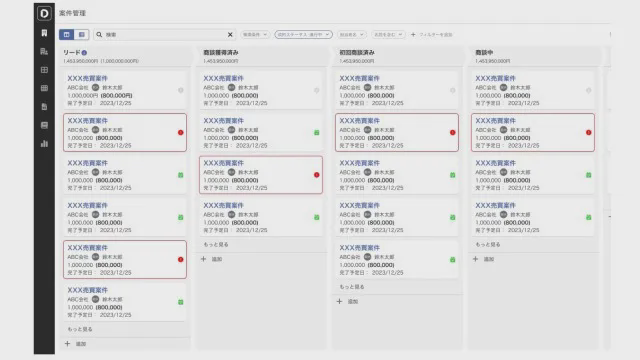Click green icon on third 初回商談済み card
The width and height of the screenshot is (640, 360).
[452, 175]
